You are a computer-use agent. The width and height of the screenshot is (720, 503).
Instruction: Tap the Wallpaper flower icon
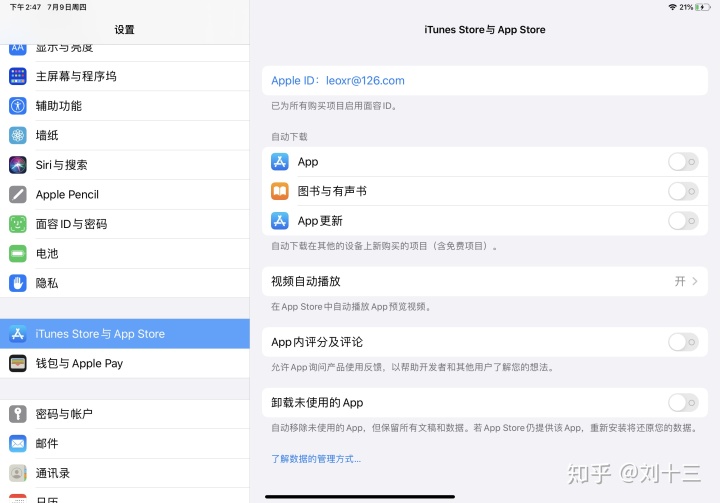(x=18, y=135)
